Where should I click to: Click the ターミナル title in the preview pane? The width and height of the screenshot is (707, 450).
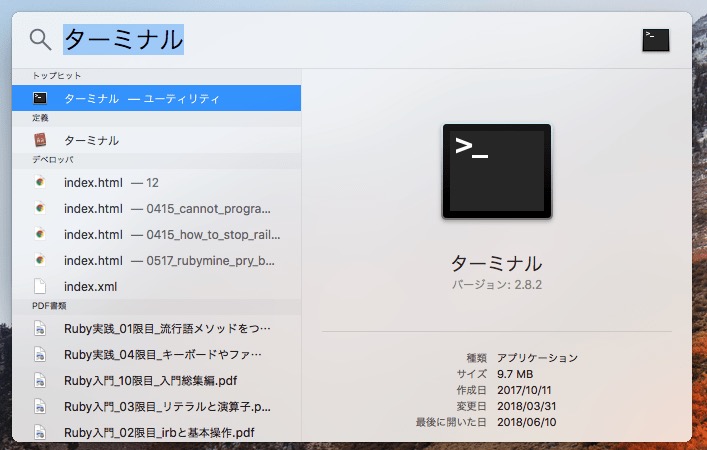pos(497,263)
